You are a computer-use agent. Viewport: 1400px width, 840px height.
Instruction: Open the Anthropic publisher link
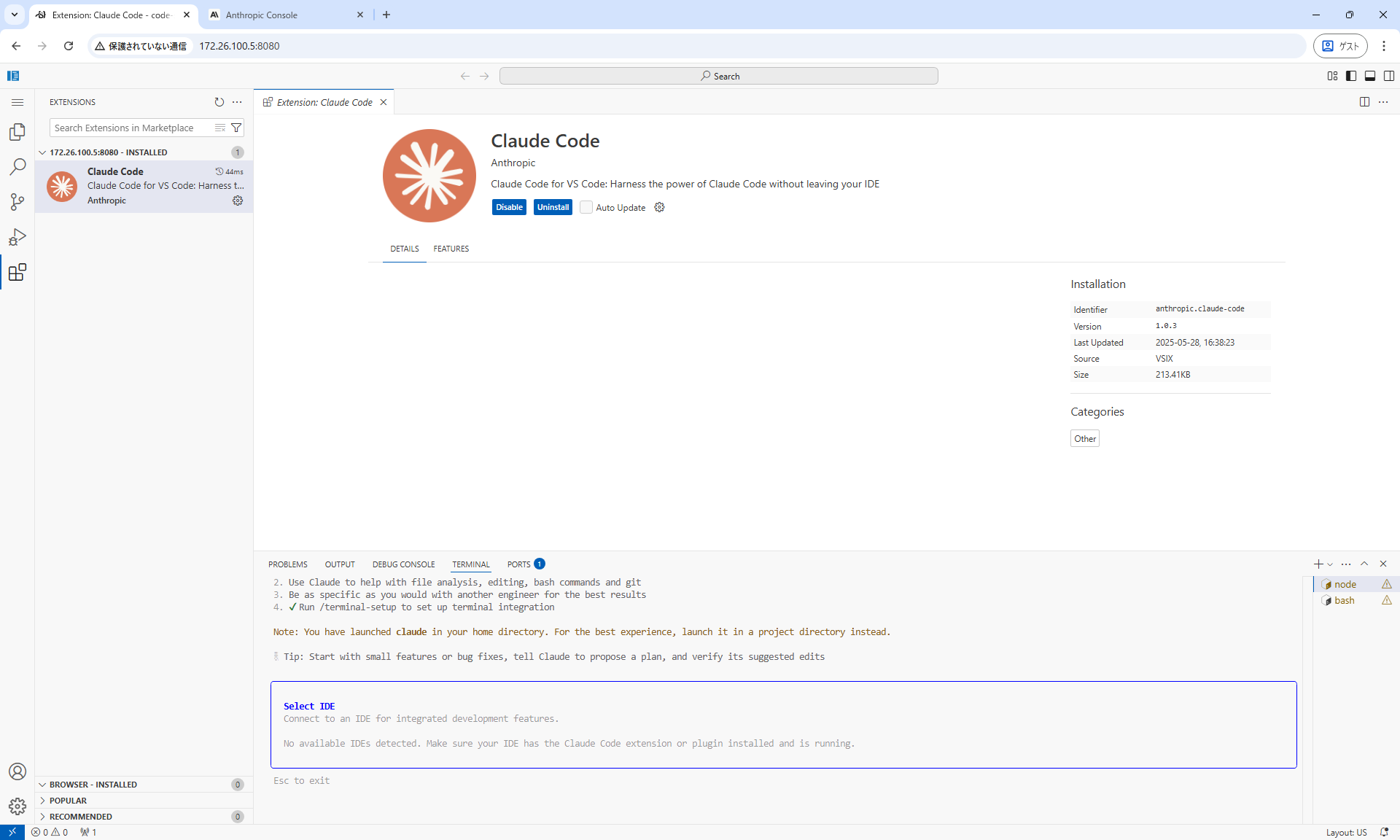tap(513, 163)
